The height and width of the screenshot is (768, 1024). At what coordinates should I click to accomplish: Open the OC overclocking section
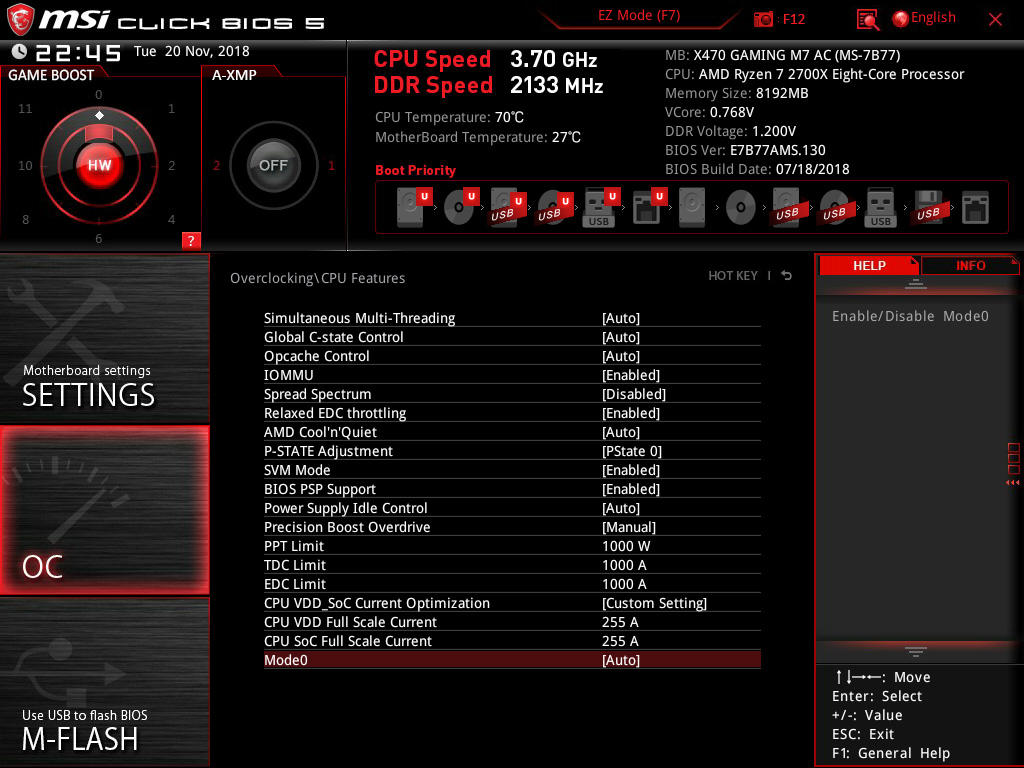click(104, 510)
